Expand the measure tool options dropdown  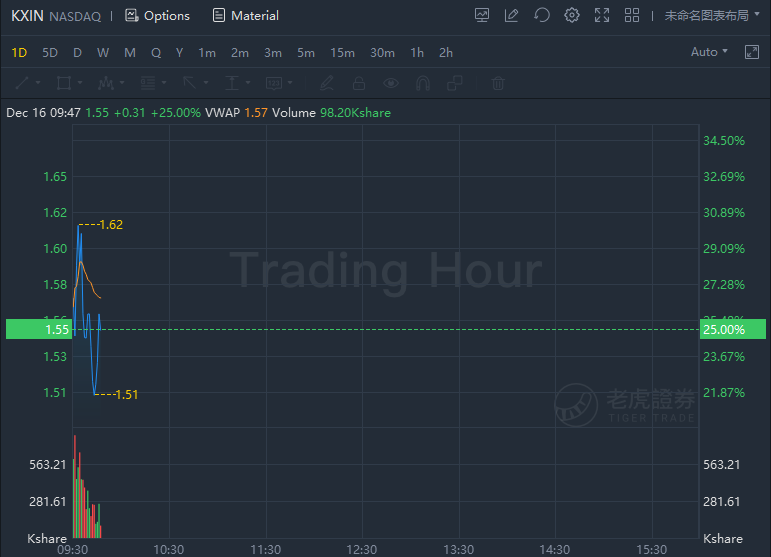248,83
